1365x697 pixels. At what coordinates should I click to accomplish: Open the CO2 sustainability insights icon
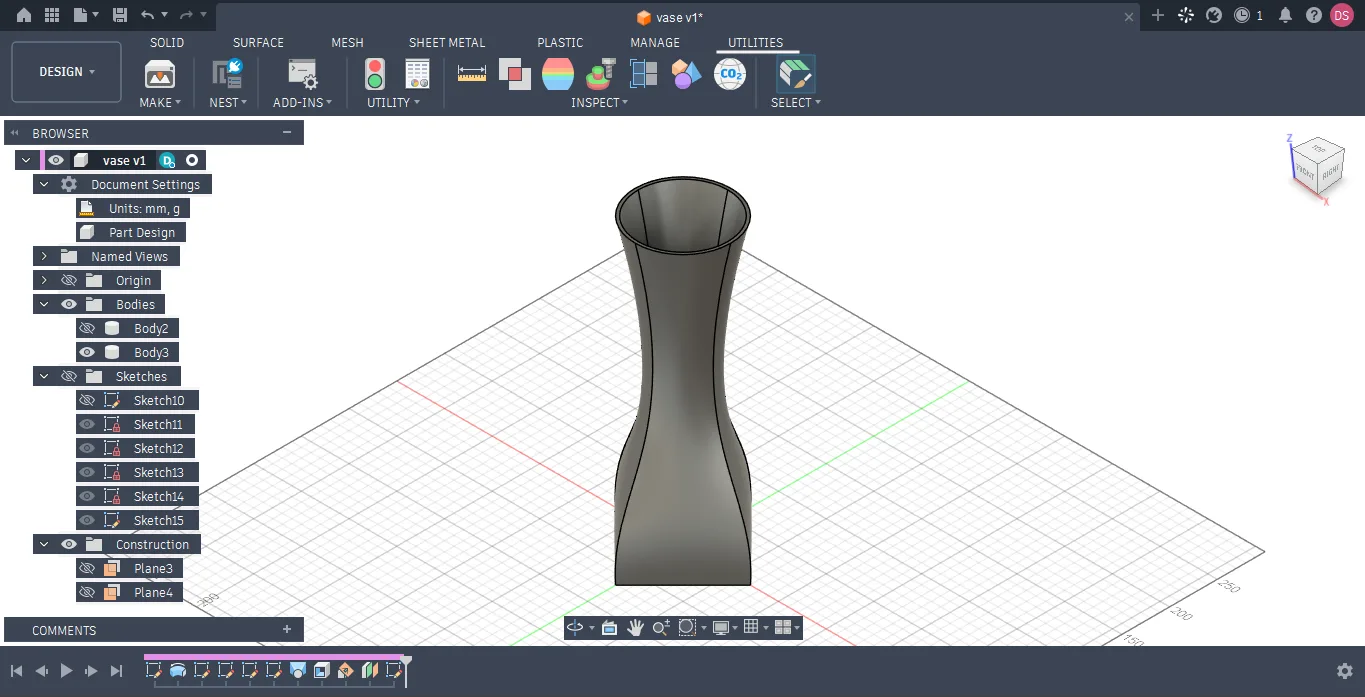(x=729, y=74)
